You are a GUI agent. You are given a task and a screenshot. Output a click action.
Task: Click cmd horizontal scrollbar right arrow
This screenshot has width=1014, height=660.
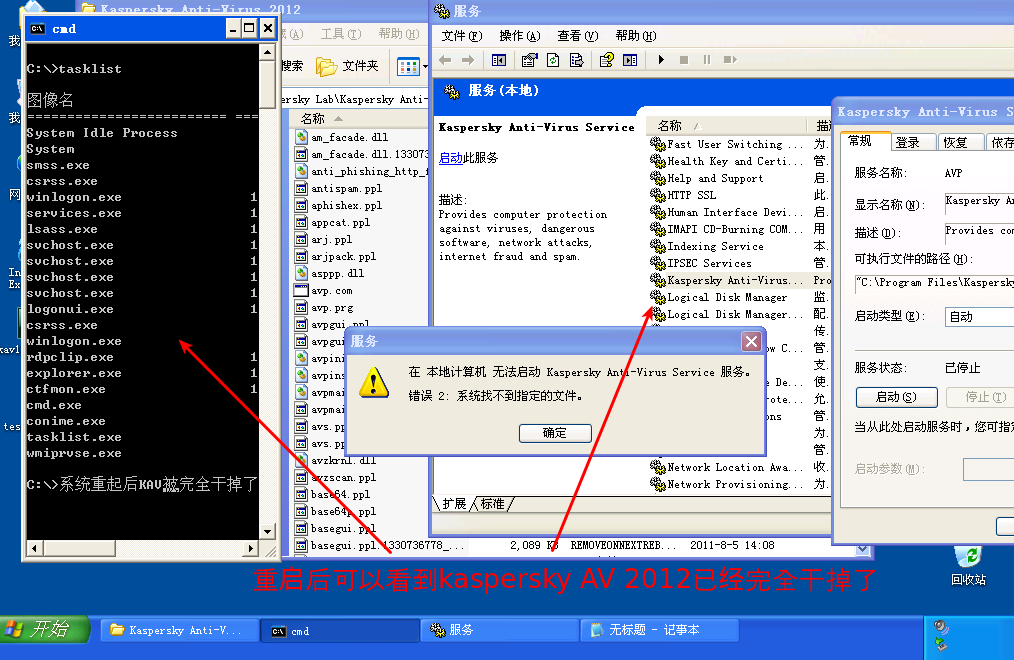(251, 548)
